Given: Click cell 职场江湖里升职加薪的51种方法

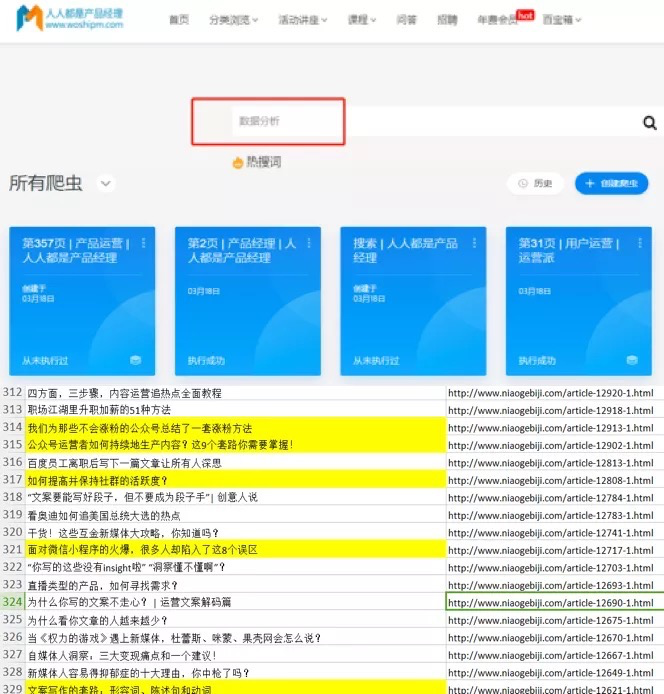Looking at the screenshot, I should pyautogui.click(x=235, y=410).
